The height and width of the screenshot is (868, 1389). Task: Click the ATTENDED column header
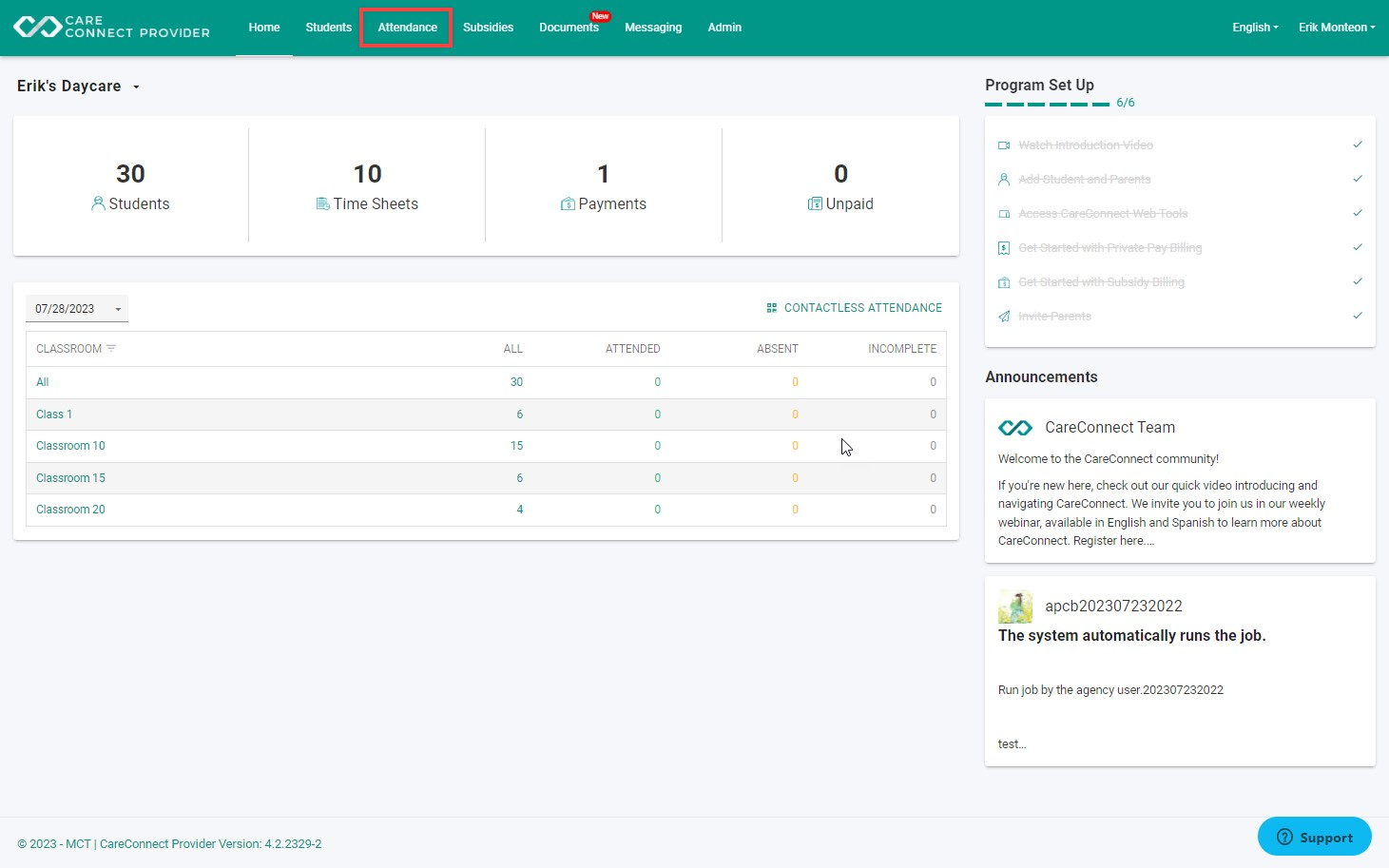pyautogui.click(x=632, y=349)
